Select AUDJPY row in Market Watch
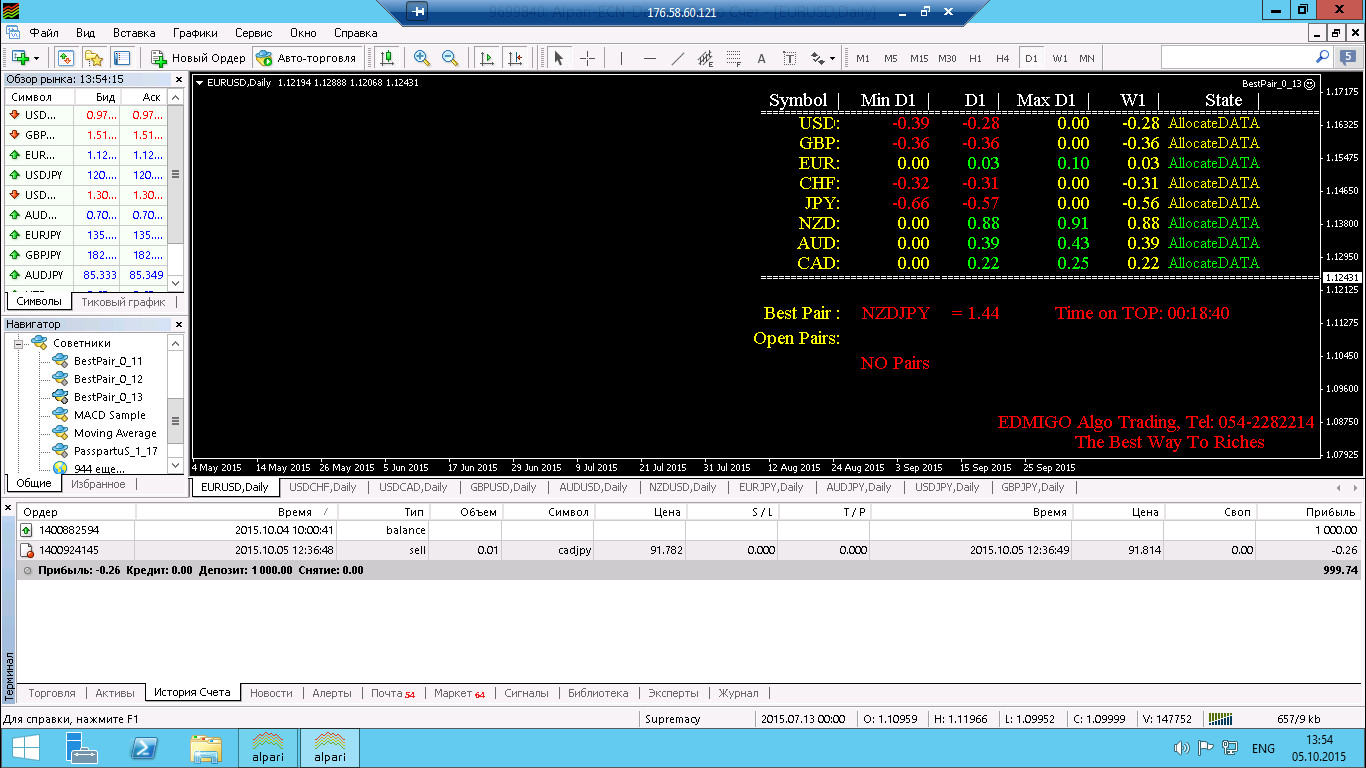 click(x=86, y=274)
